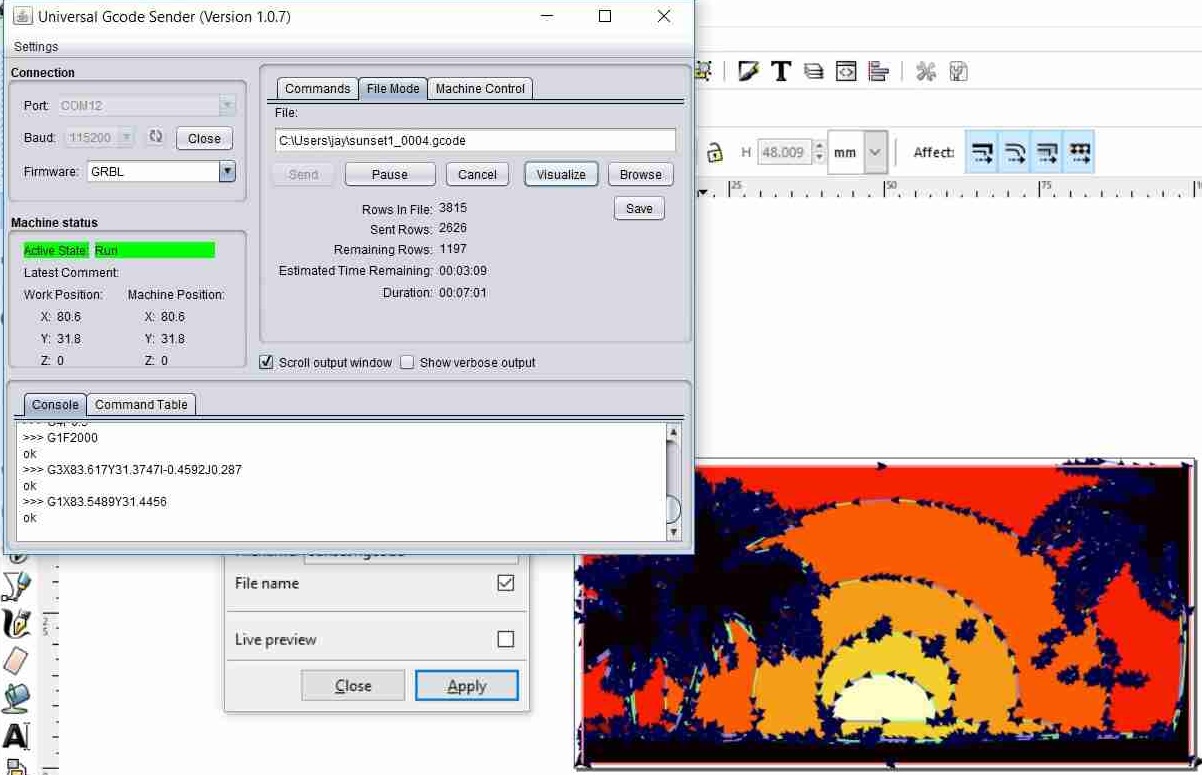Toggle scale stroke width Affect button

pyautogui.click(x=982, y=152)
